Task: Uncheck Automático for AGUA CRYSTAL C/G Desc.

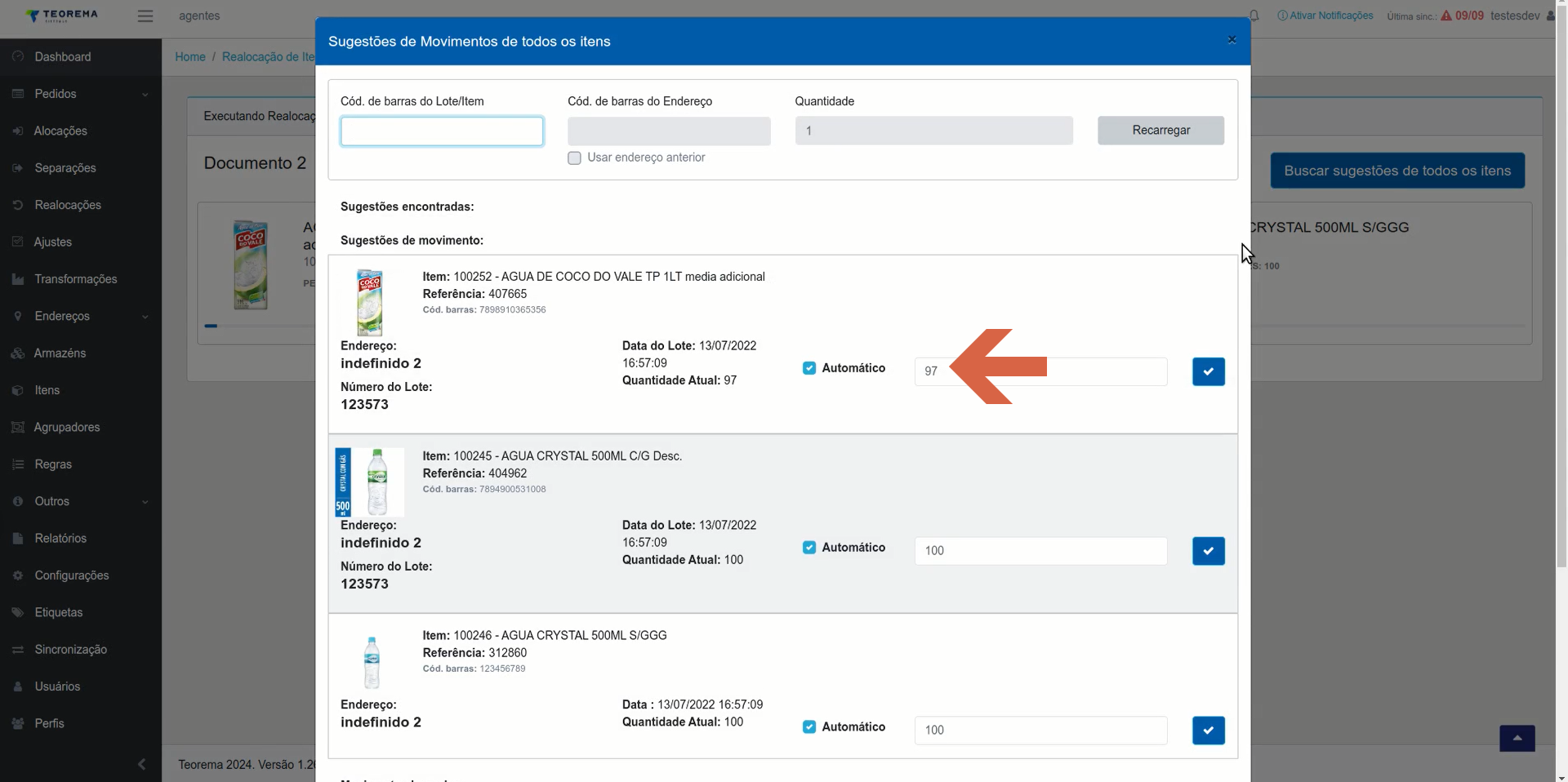Action: (x=809, y=548)
